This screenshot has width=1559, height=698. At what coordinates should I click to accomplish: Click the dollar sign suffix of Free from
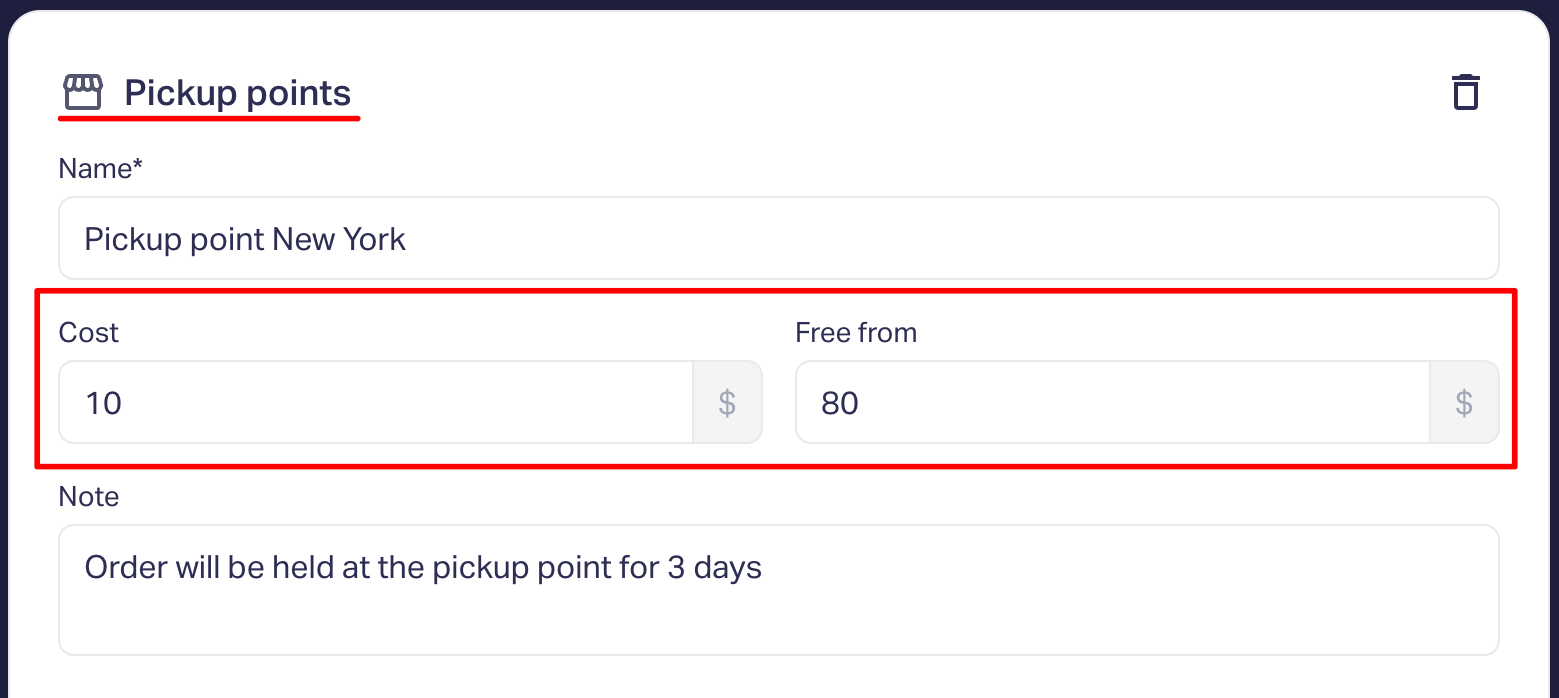tap(1464, 402)
